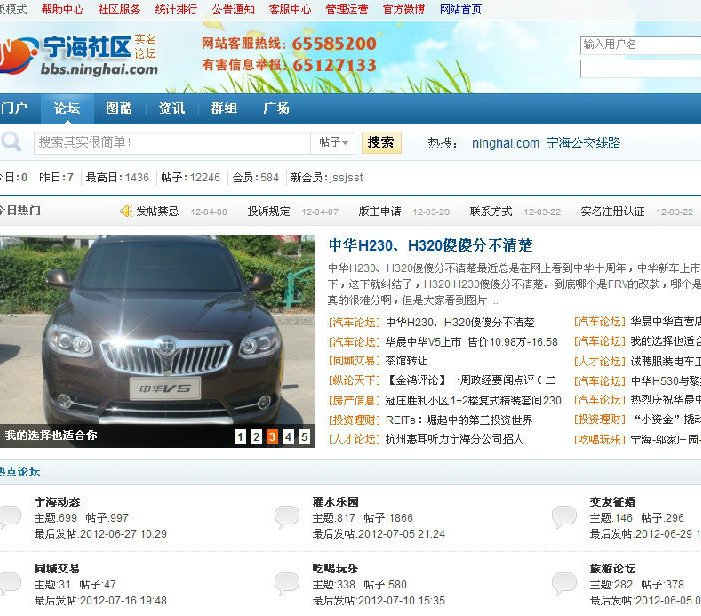Open headline 中华H230、H320傻傻分不清楚
The width and height of the screenshot is (701, 616).
coord(431,245)
